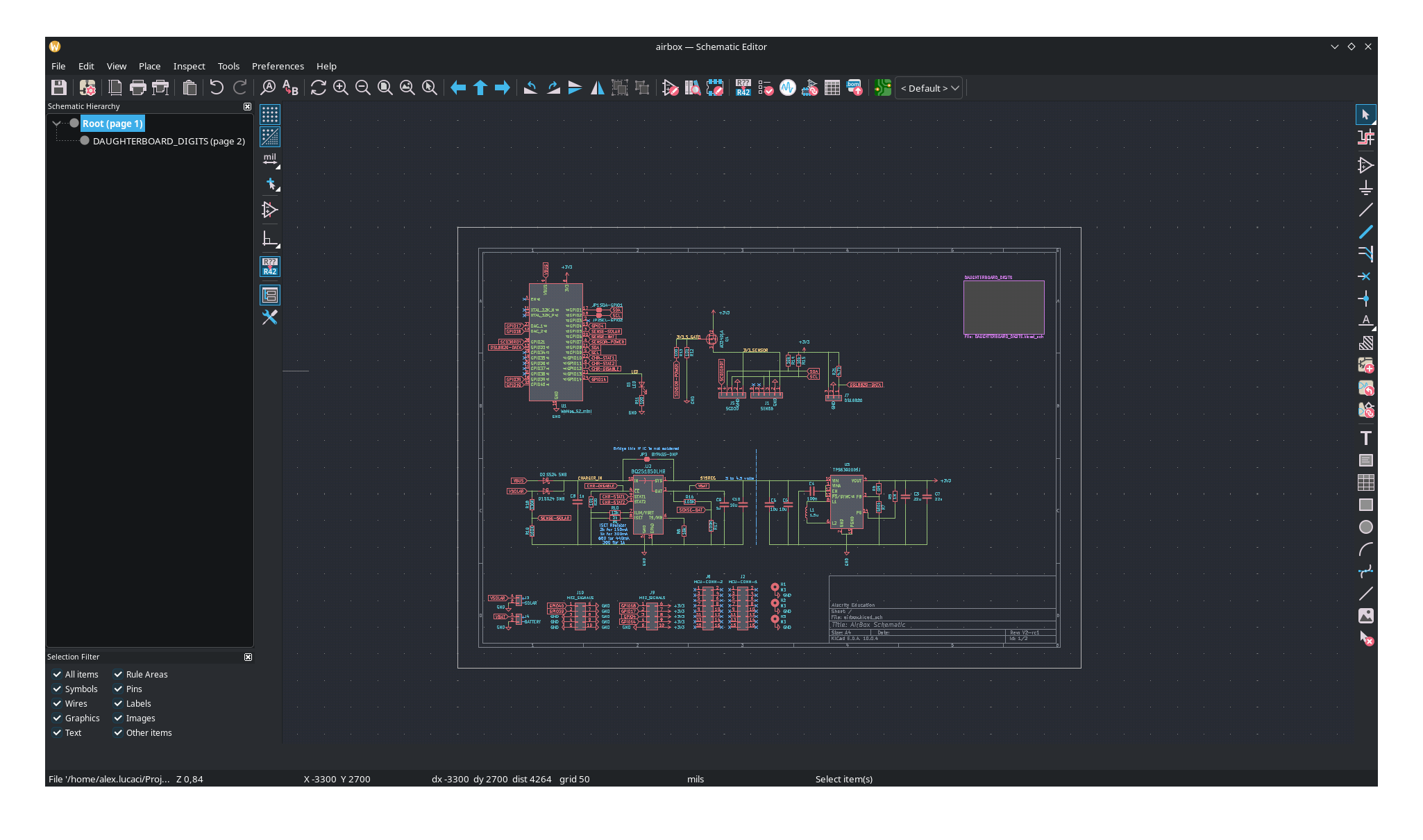Open the Place menu
The width and height of the screenshot is (1423, 840).
pyautogui.click(x=149, y=66)
